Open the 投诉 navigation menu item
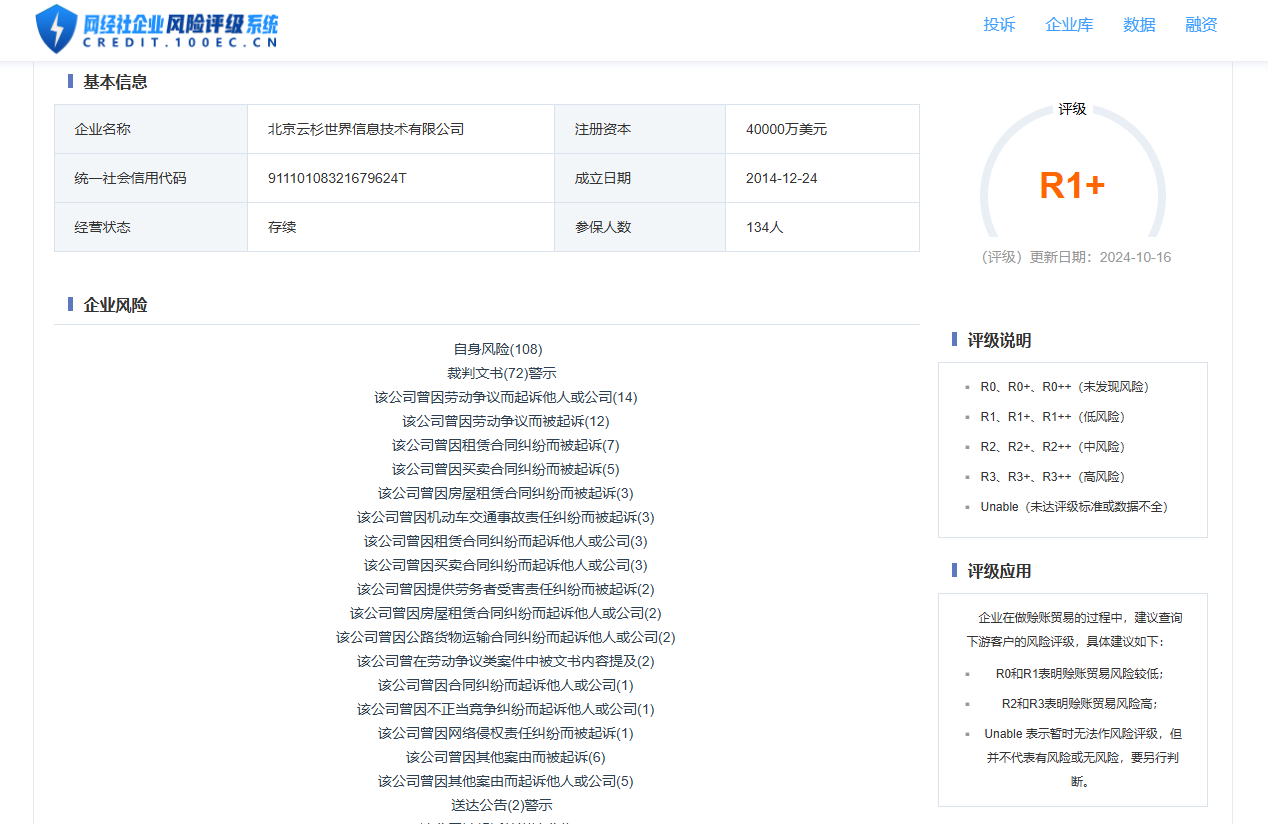 [x=999, y=25]
